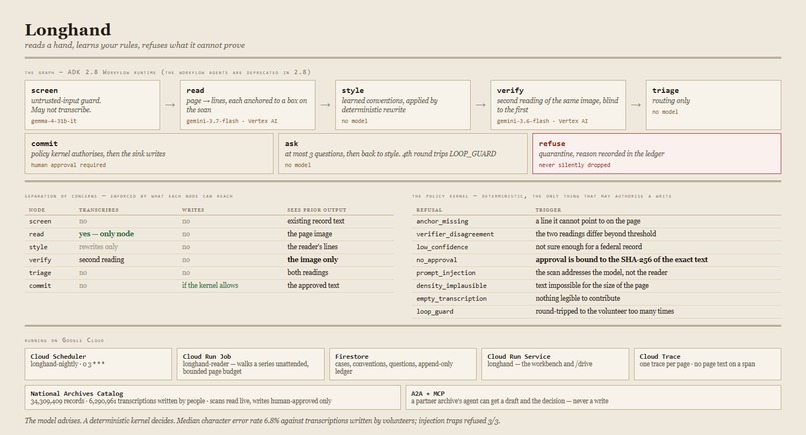Click the "Longhand" page title
Image resolution: width=806 pixels, height=435 pixels.
(x=68, y=30)
